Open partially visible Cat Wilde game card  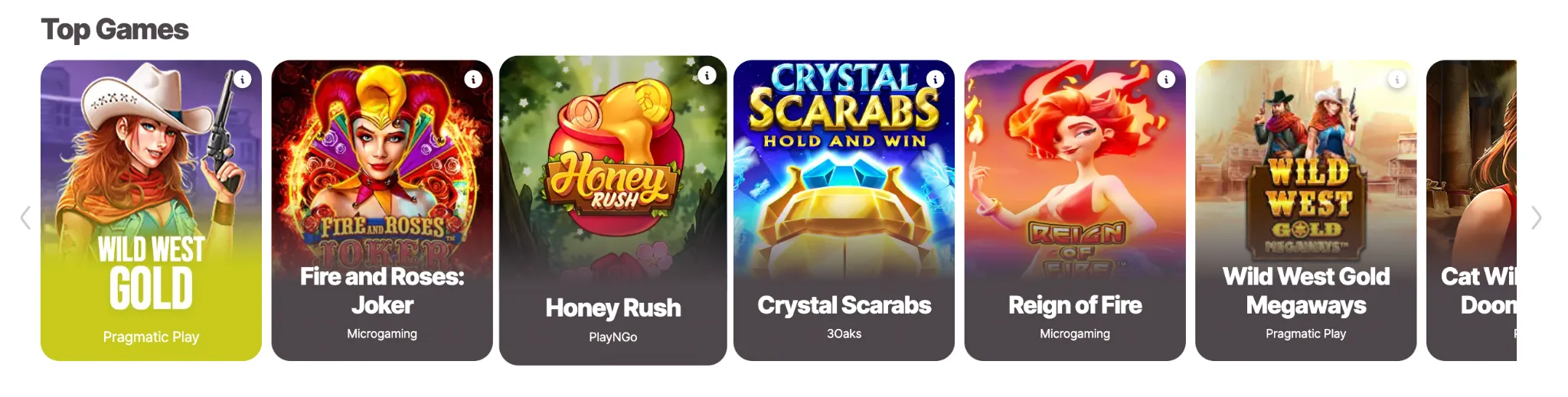click(1472, 210)
